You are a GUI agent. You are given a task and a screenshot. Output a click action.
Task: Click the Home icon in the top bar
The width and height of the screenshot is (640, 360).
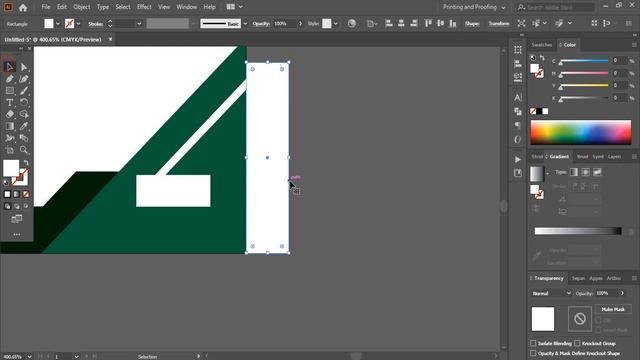coord(23,7)
